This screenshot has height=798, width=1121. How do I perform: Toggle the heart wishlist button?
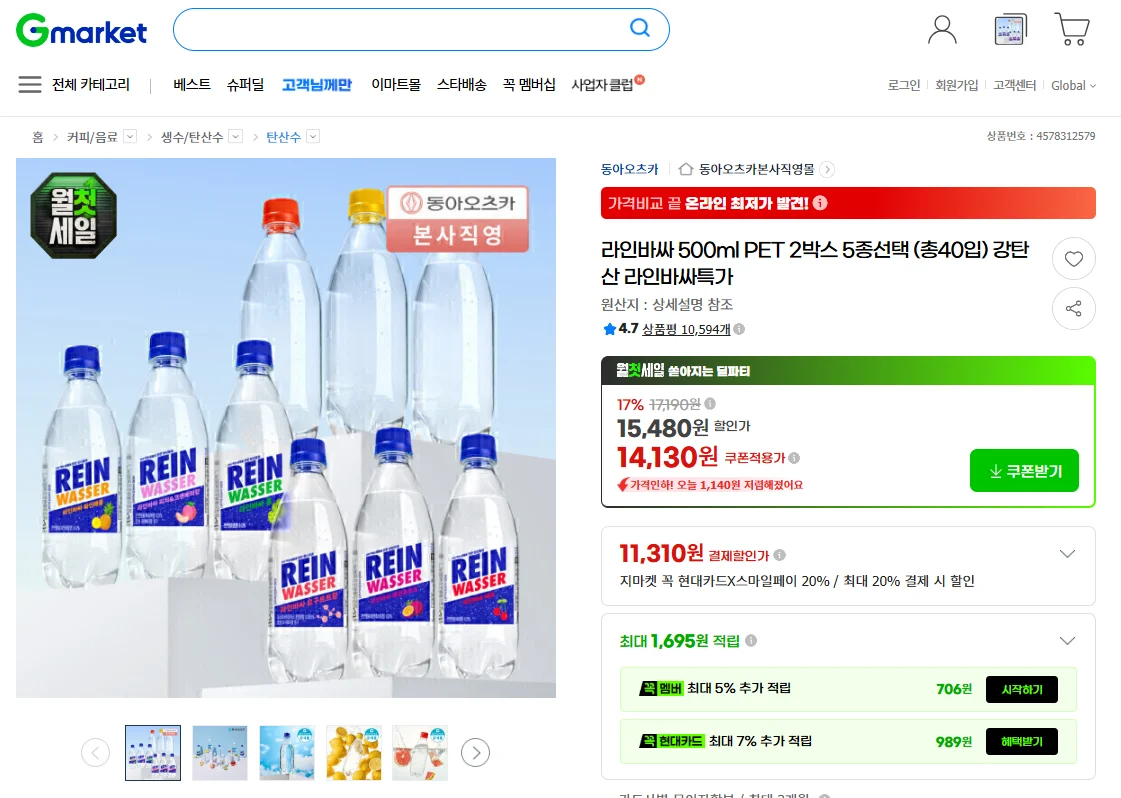[1074, 259]
